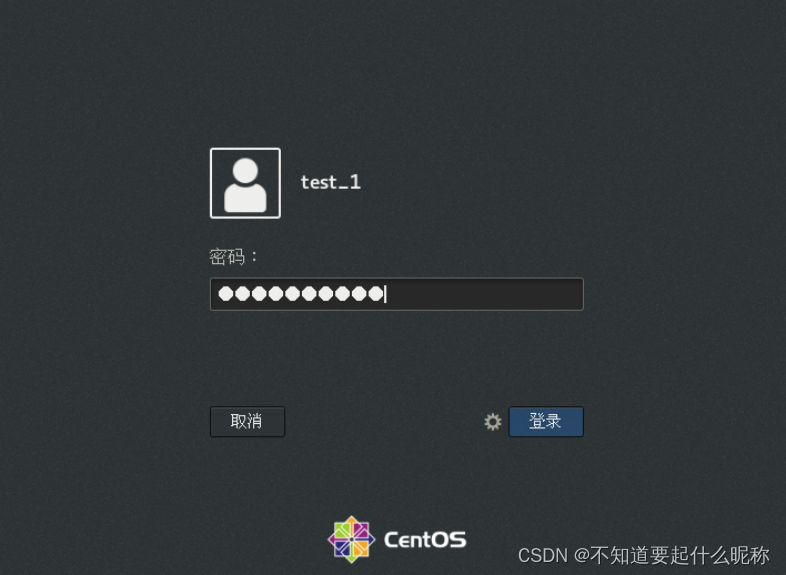
Task: Click person silhouette head in avatar
Action: click(x=246, y=171)
